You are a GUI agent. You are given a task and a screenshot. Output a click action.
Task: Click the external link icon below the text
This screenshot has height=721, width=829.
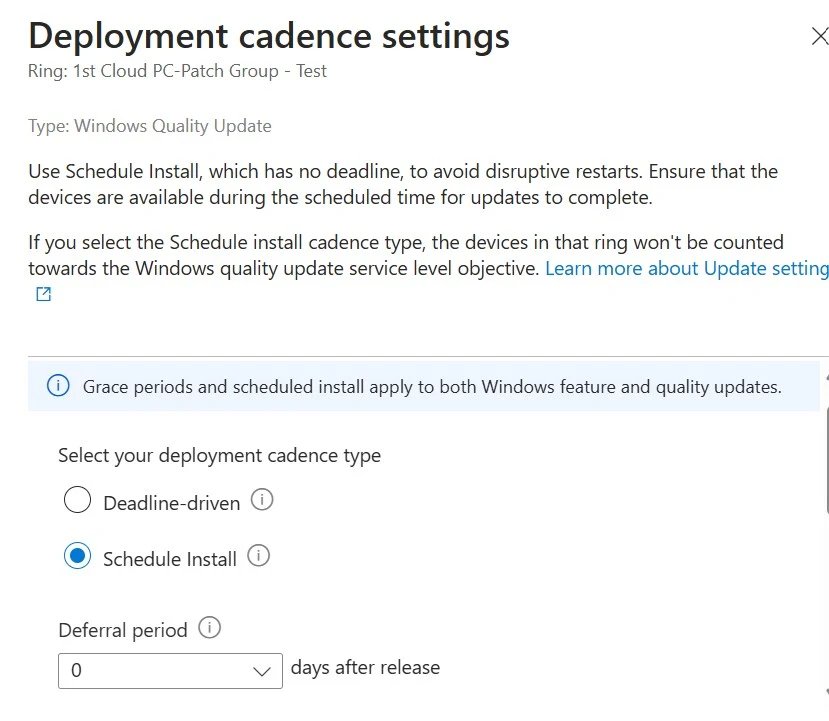click(x=43, y=294)
